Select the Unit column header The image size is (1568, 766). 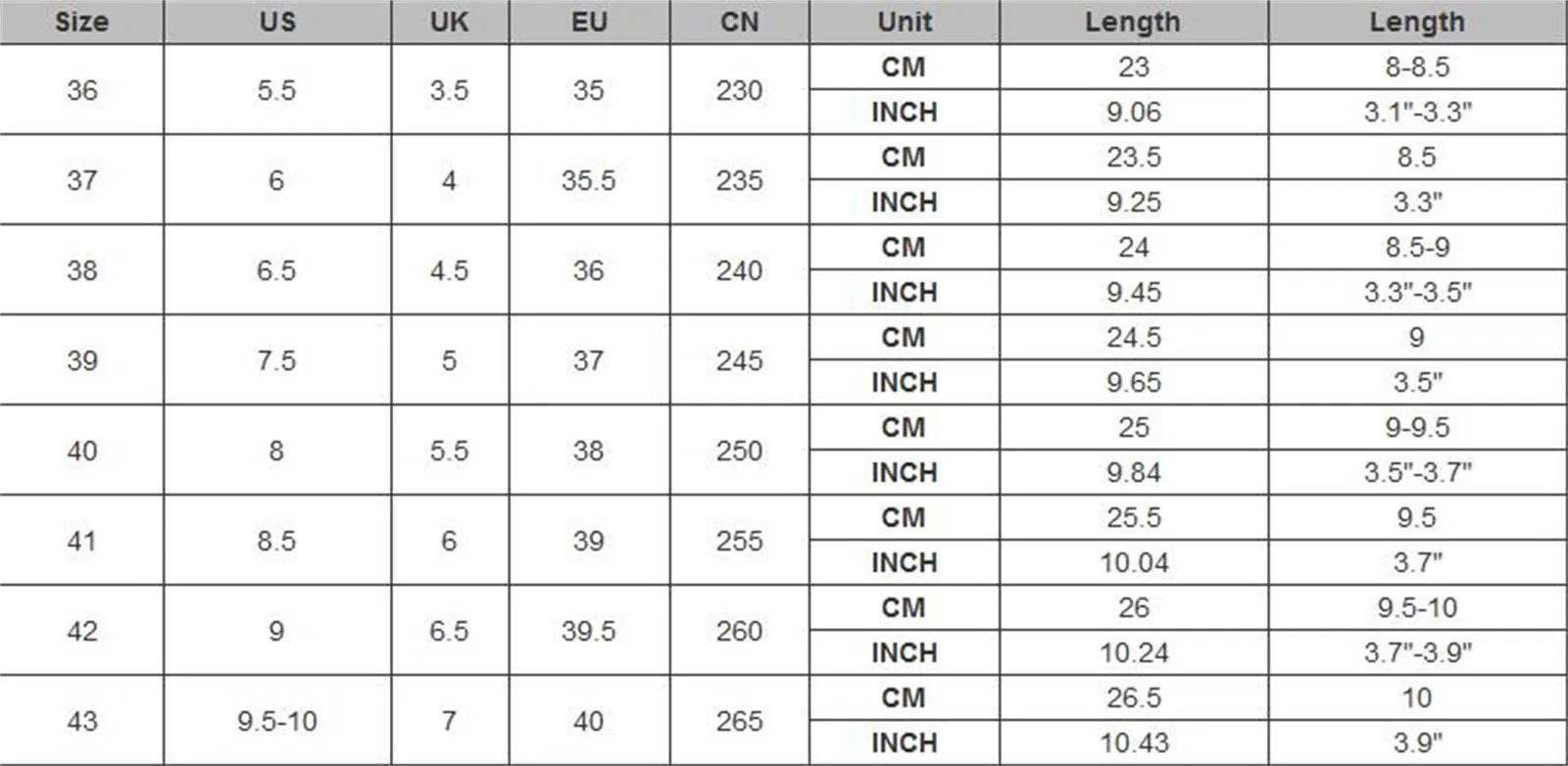coord(905,22)
